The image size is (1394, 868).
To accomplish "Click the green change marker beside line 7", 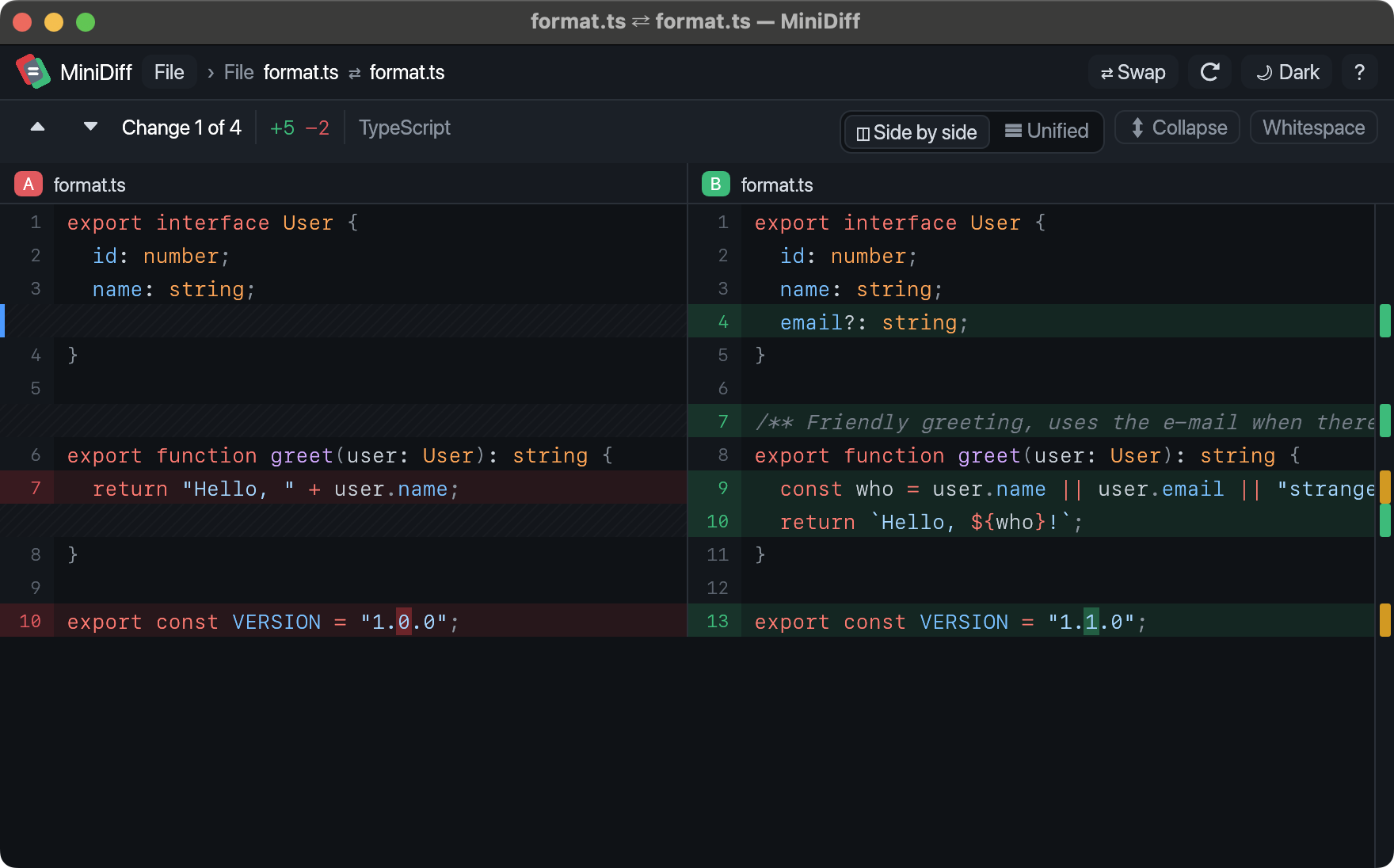I will (x=1385, y=421).
